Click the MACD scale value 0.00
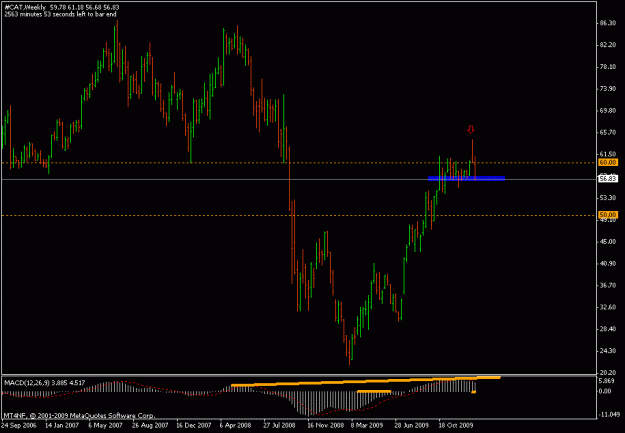 click(x=605, y=392)
